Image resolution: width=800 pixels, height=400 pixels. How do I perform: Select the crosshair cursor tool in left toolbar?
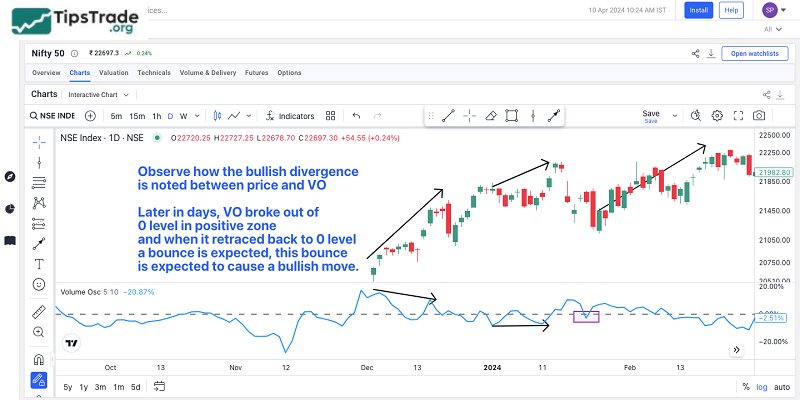tap(39, 141)
